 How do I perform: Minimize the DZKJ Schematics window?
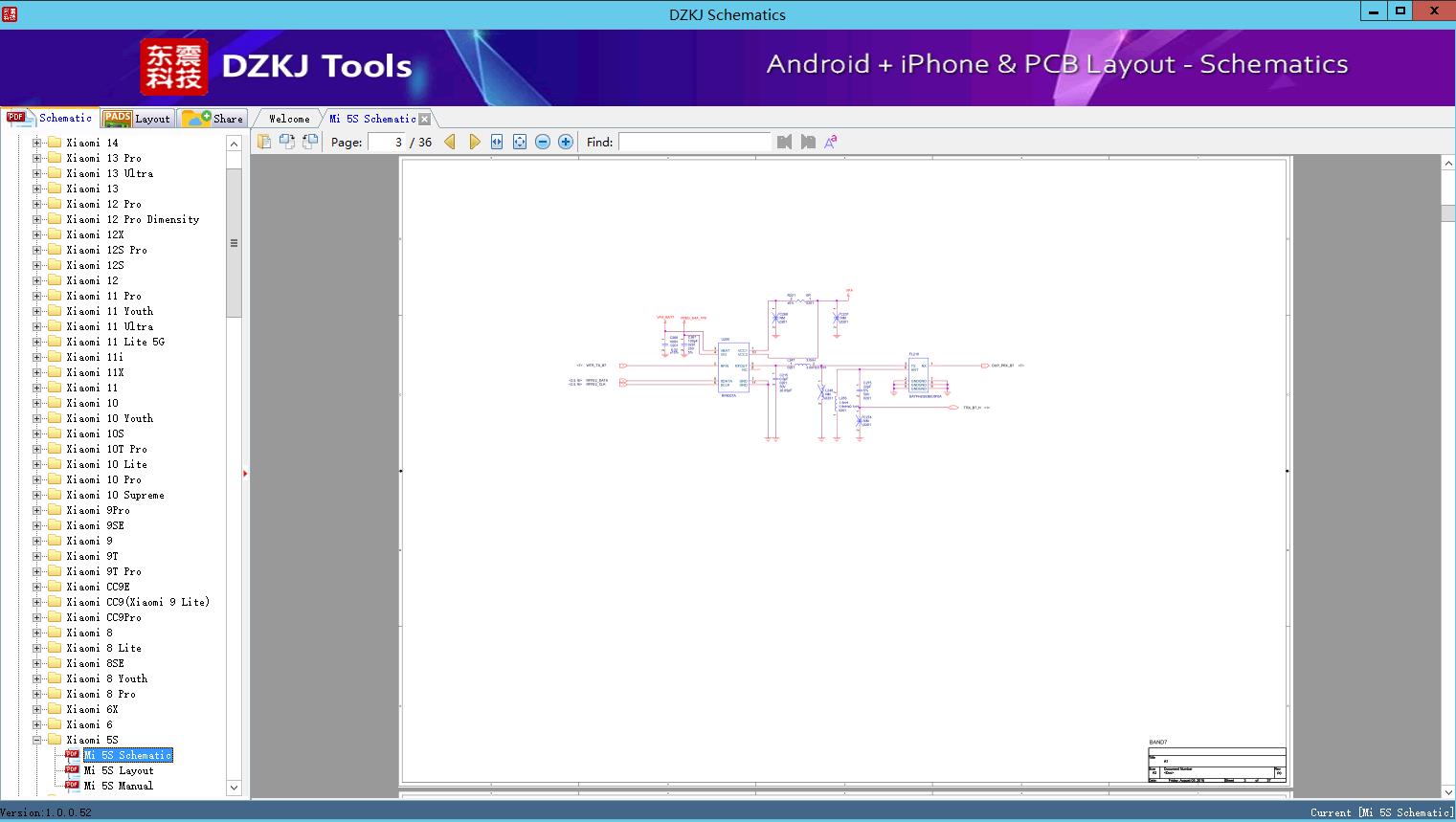(x=1374, y=11)
